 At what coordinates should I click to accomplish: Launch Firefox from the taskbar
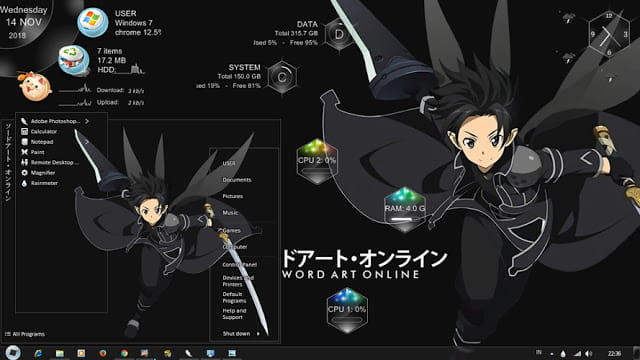[103, 353]
